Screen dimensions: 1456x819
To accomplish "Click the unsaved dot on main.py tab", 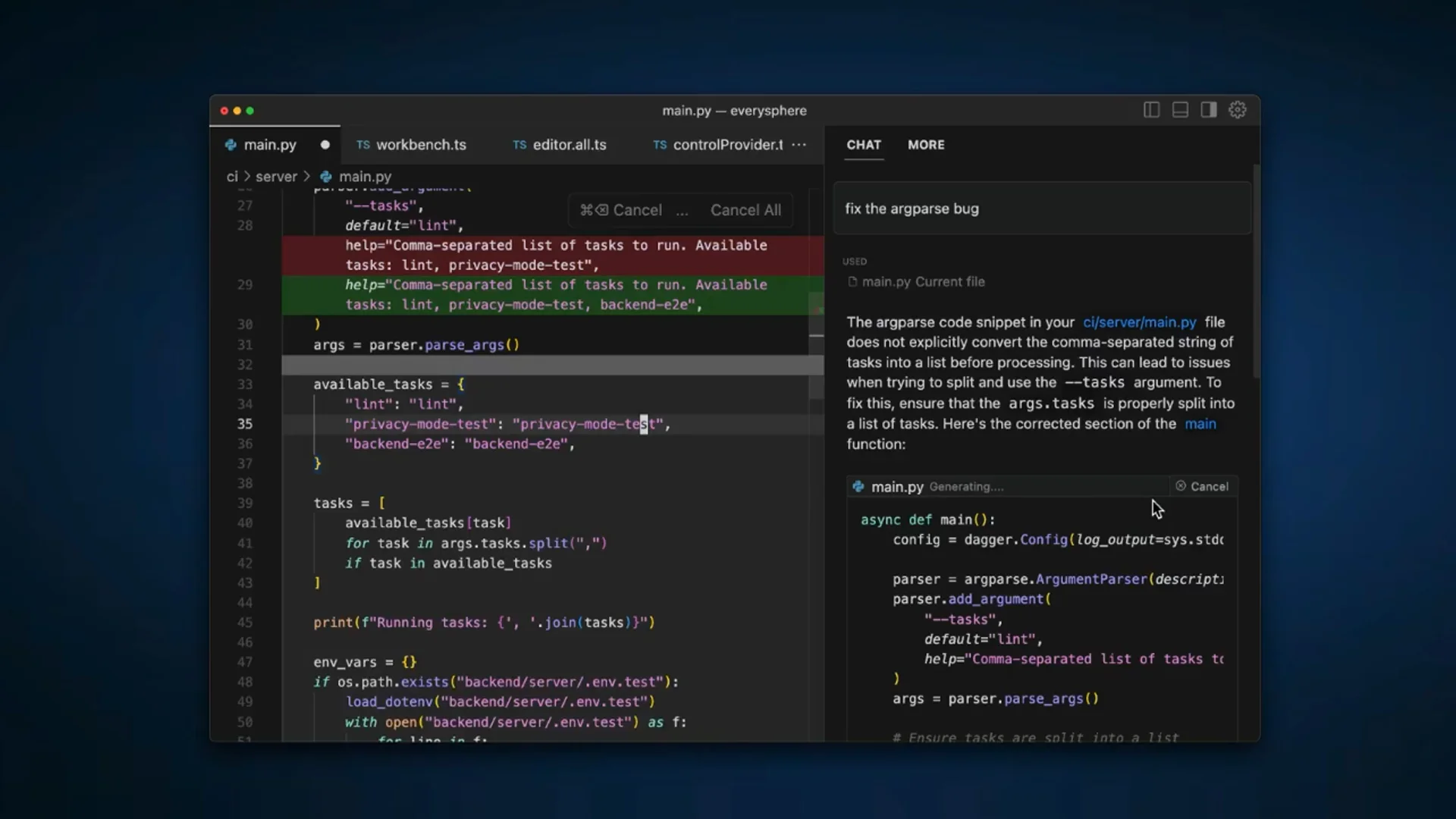I will point(325,145).
